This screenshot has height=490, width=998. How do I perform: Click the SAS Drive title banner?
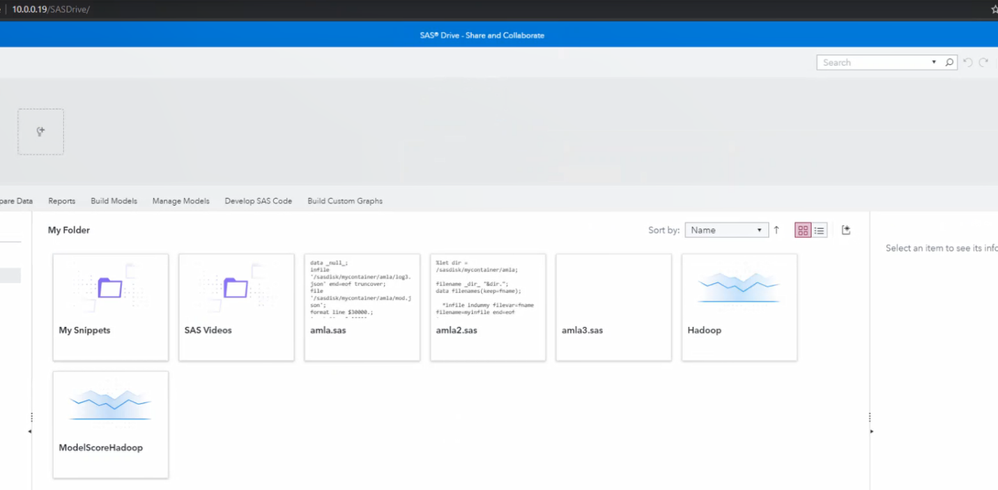coord(482,36)
